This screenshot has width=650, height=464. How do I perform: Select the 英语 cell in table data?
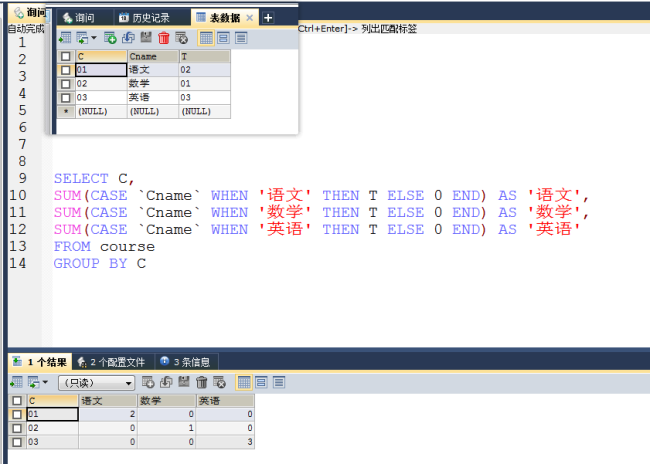tap(153, 97)
